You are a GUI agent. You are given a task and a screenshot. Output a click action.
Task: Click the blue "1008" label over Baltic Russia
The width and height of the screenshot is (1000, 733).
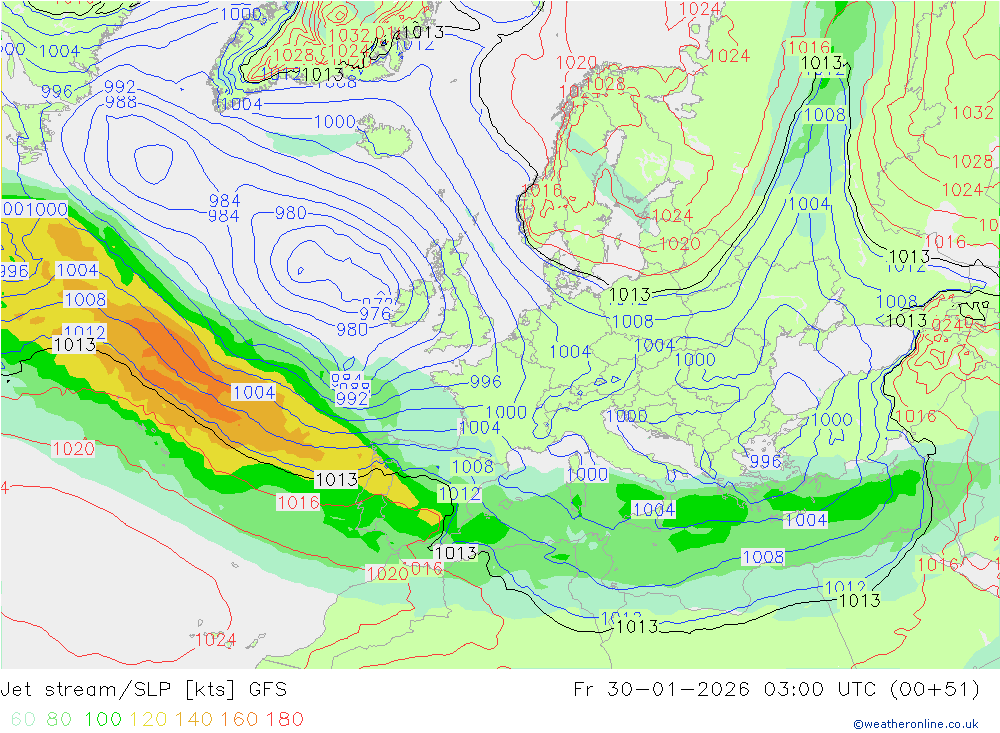tap(825, 115)
